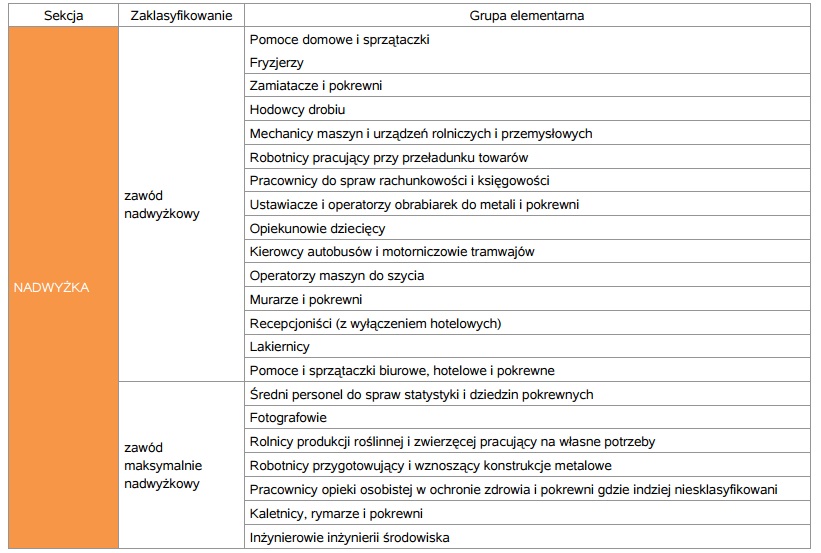The width and height of the screenshot is (821, 553).
Task: Select the 'Operatorzy maszyn do szycia' row
Action: (x=527, y=275)
